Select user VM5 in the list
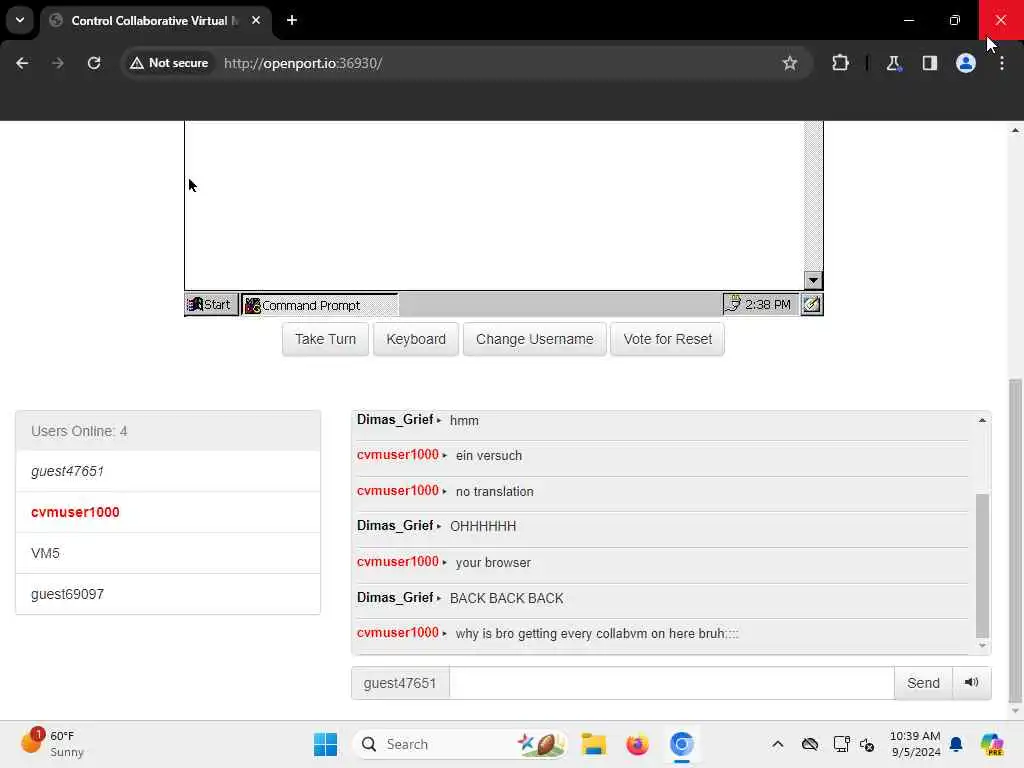This screenshot has height=768, width=1024. click(168, 553)
